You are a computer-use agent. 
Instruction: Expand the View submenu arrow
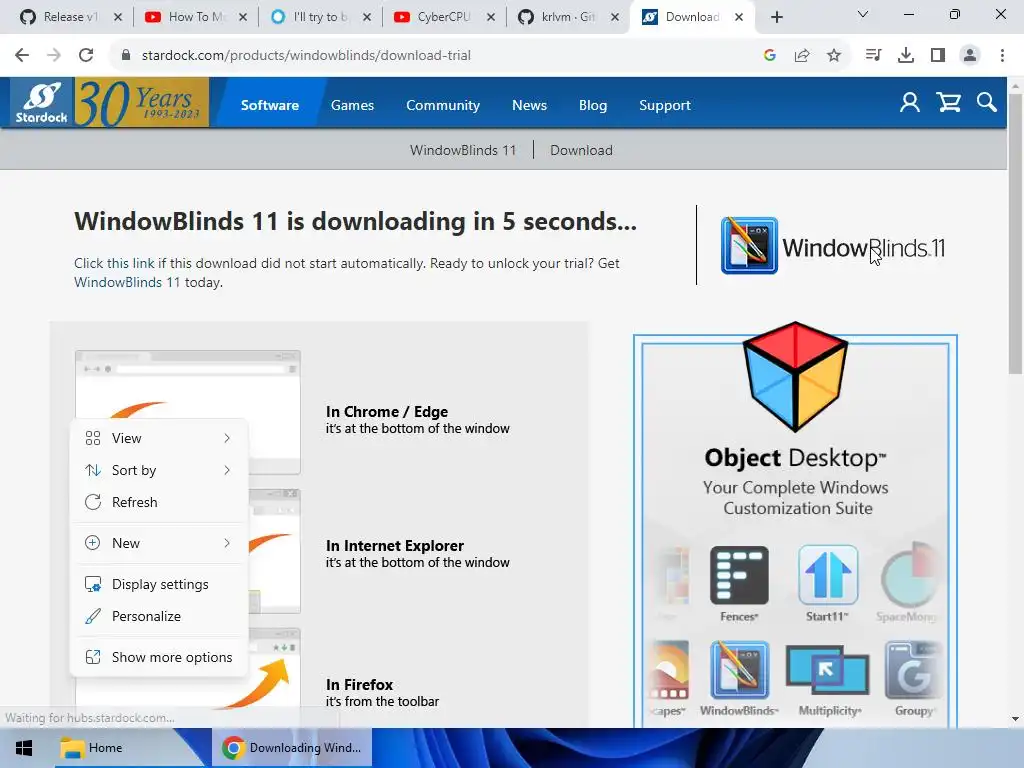coord(227,438)
